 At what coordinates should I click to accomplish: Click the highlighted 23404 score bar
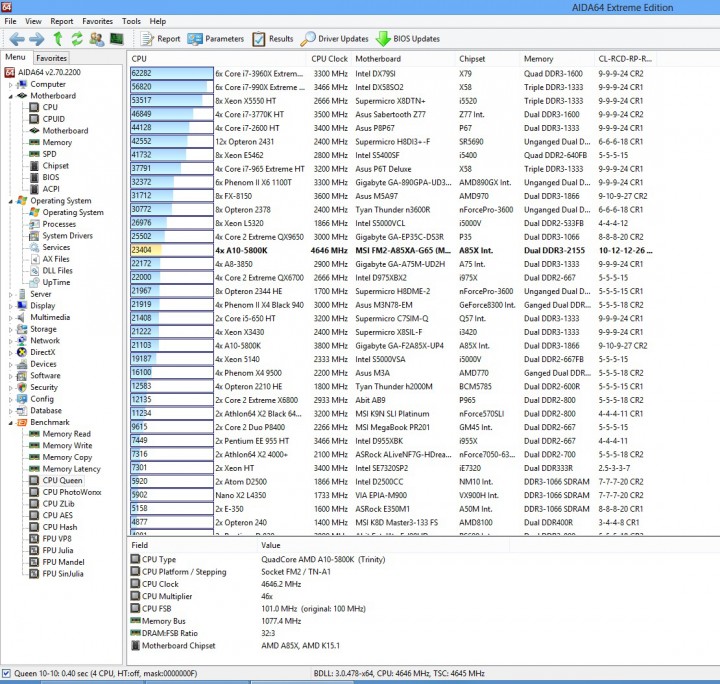172,250
